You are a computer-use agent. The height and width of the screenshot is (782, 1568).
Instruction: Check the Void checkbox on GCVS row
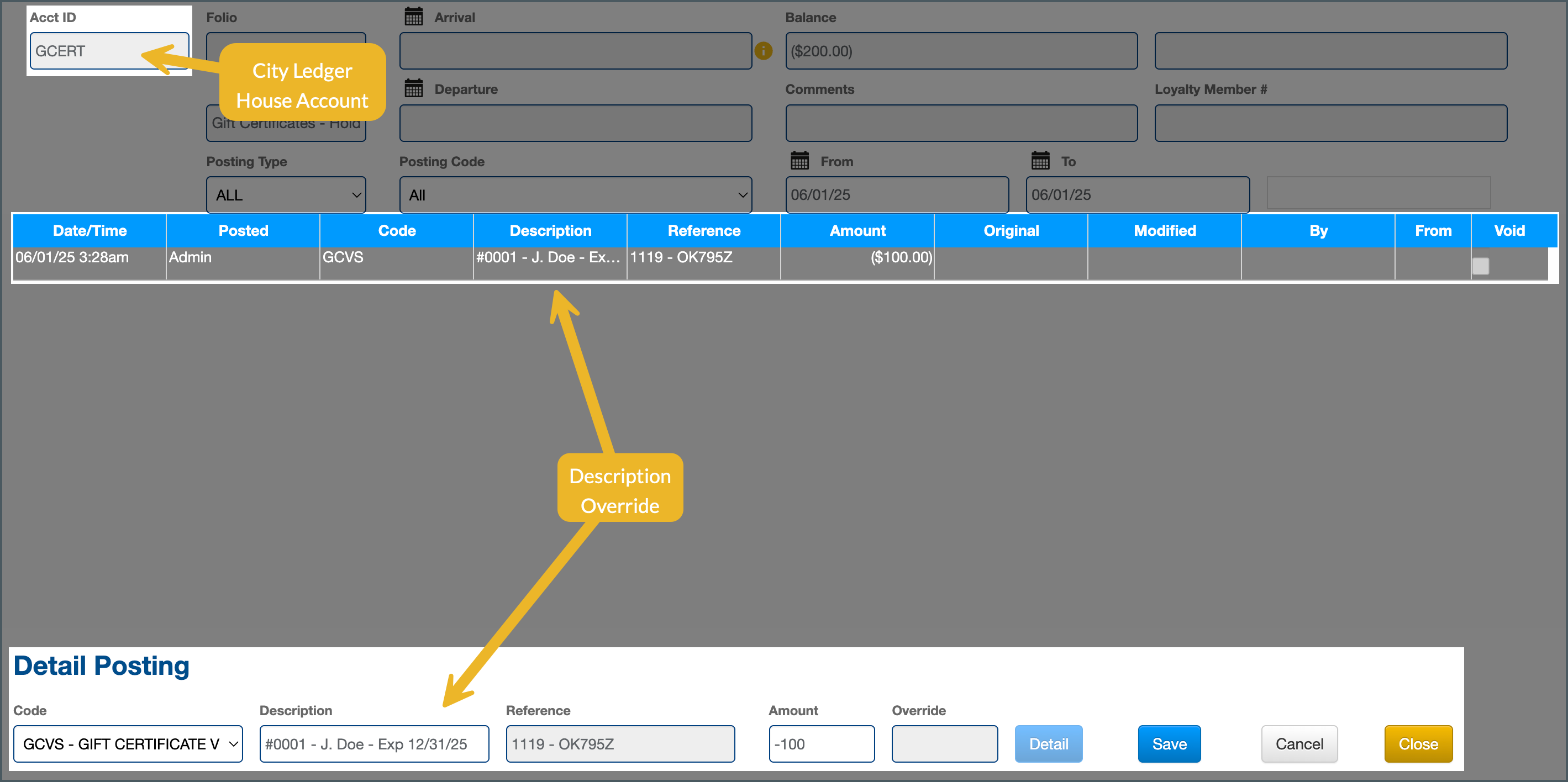pos(1480,266)
